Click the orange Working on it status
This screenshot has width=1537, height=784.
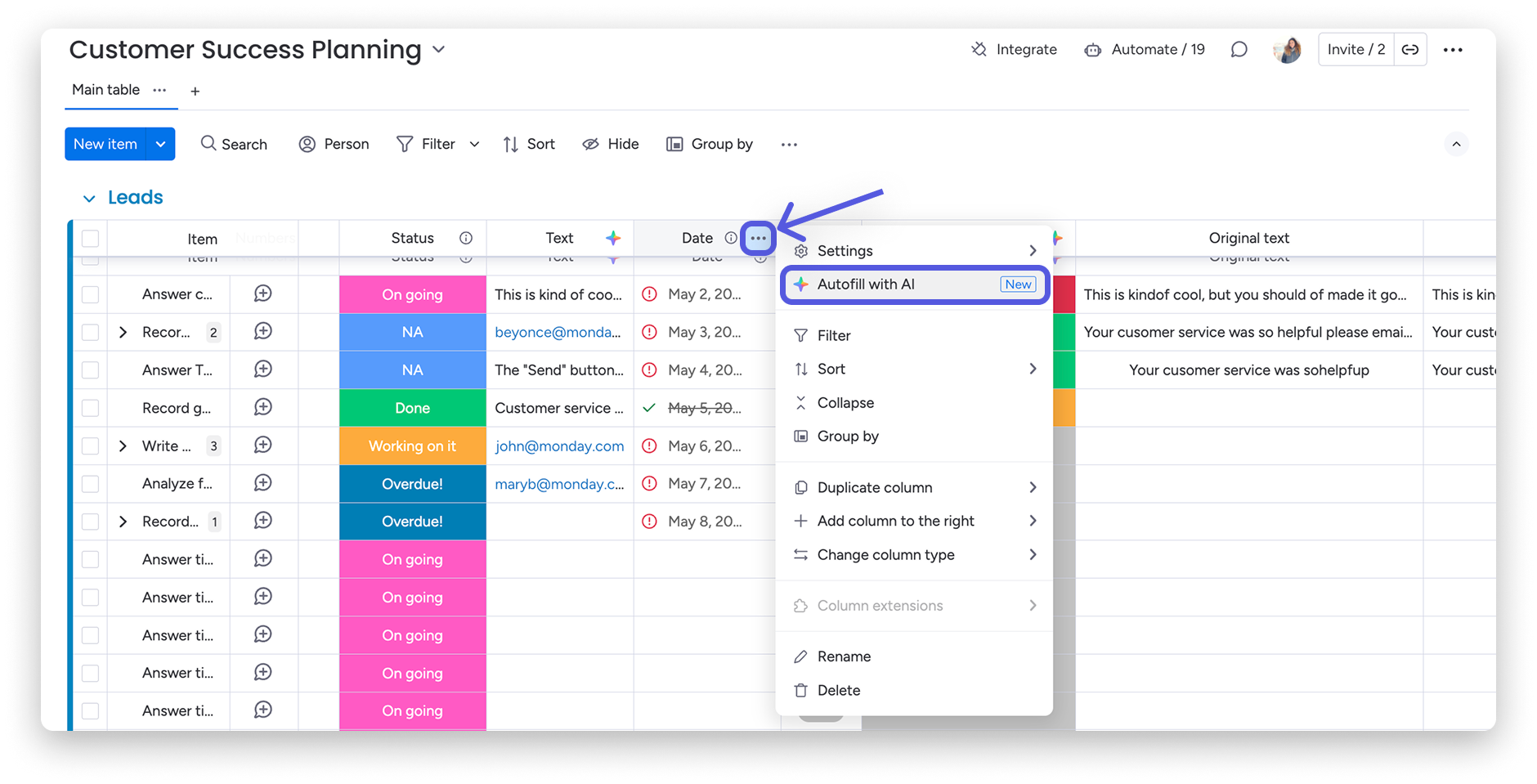click(x=413, y=446)
